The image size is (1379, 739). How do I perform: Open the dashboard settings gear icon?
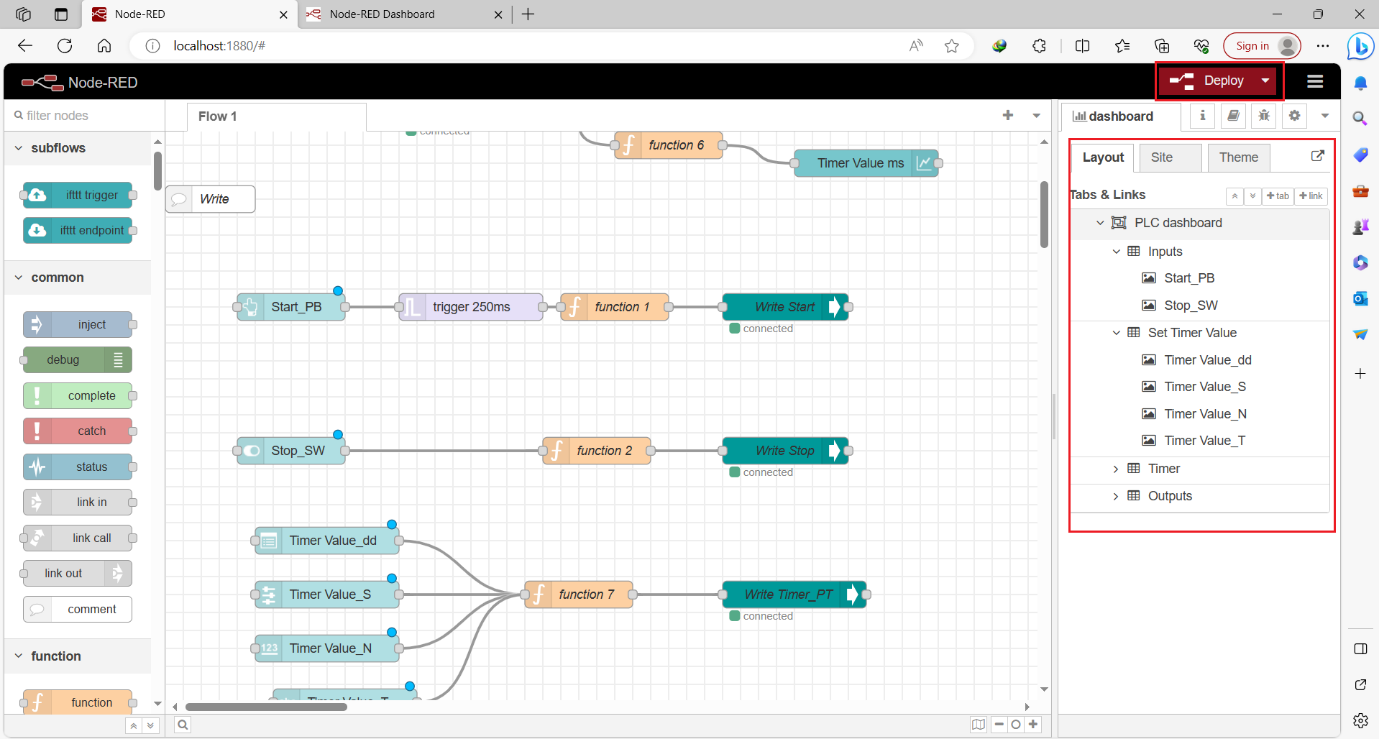1294,116
